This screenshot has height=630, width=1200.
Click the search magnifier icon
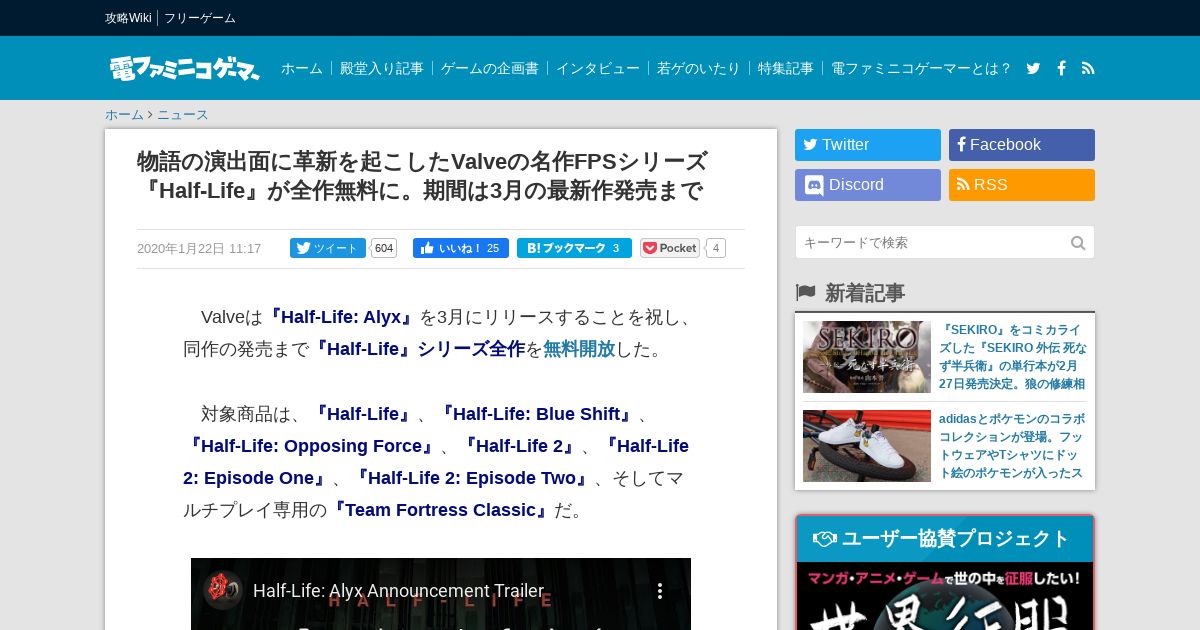[x=1078, y=243]
